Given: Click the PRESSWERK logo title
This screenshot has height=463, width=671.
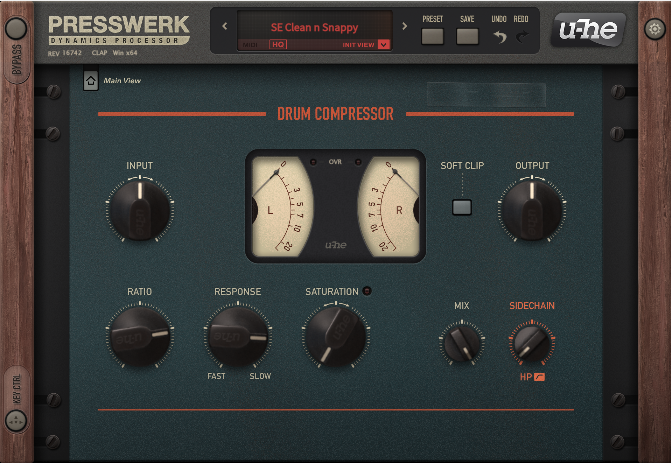Looking at the screenshot, I should [119, 25].
